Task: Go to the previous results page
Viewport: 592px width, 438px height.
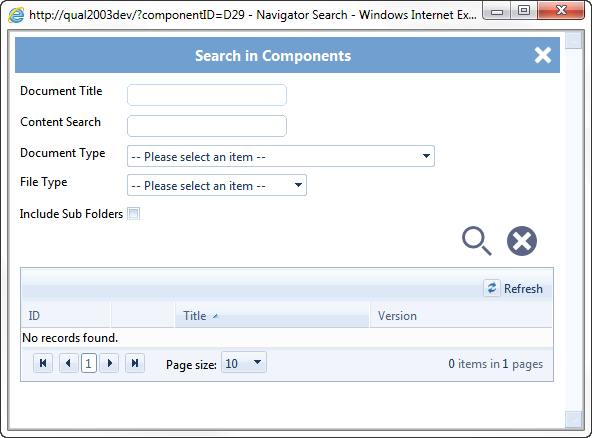Action: coord(69,363)
